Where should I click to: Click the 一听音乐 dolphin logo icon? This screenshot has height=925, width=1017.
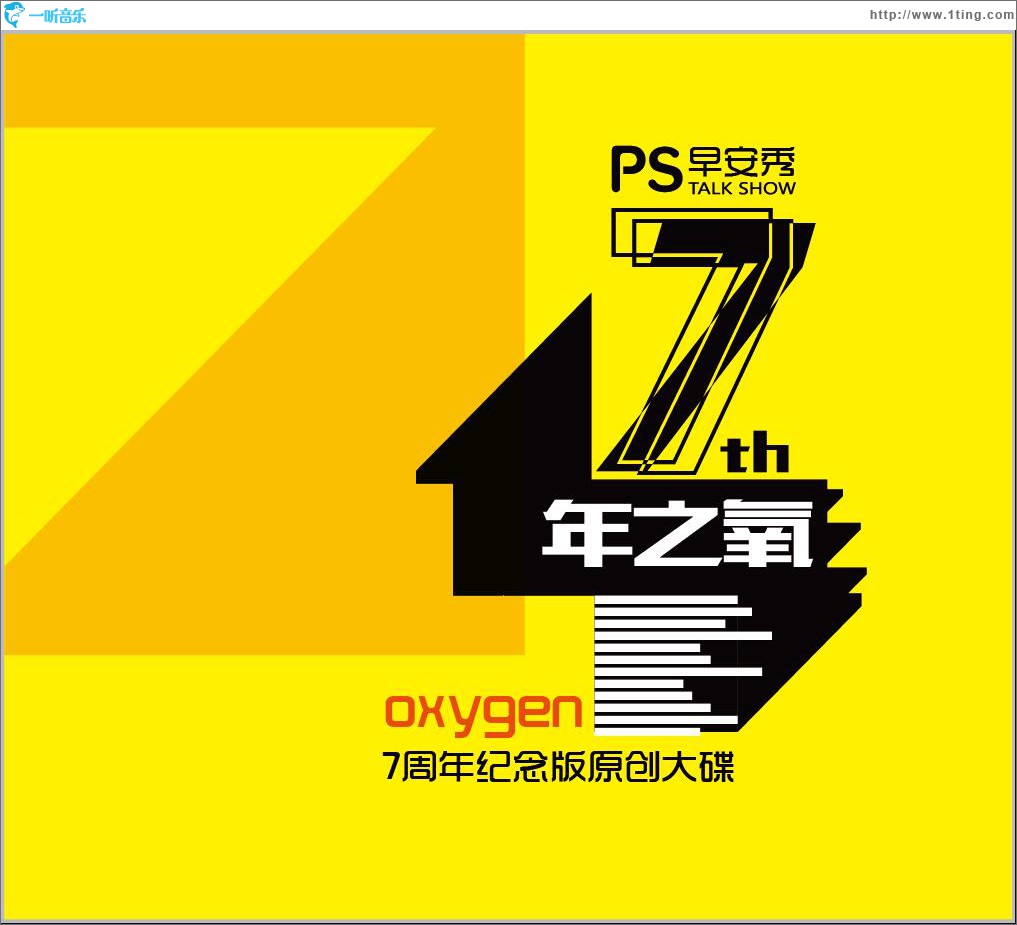pyautogui.click(x=14, y=15)
